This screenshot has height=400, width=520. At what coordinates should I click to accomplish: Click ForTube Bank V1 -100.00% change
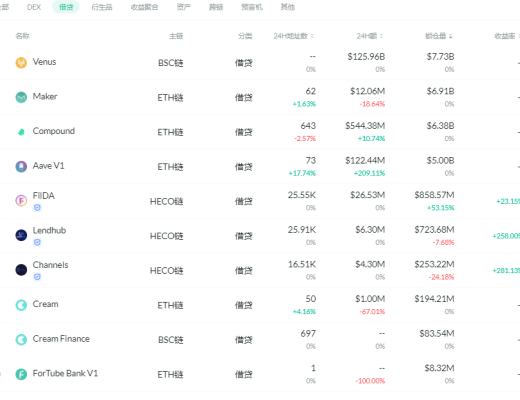tap(370, 381)
